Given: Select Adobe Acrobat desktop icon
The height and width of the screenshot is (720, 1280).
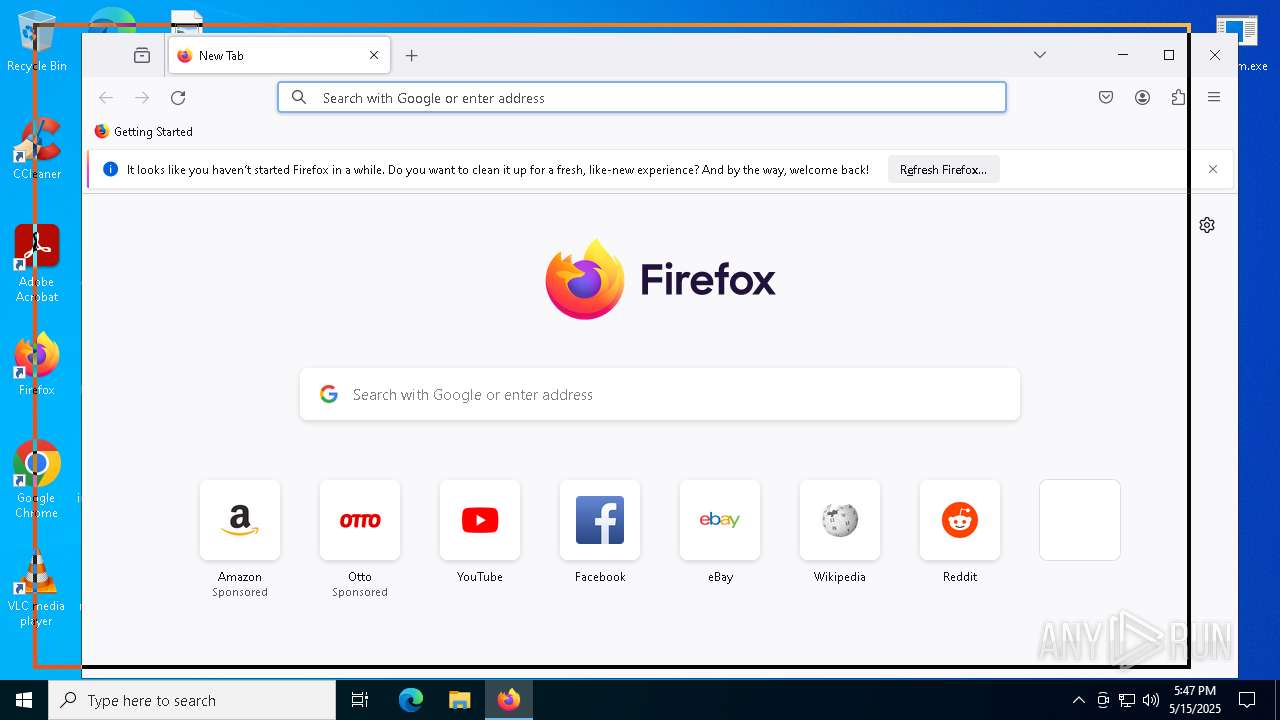Looking at the screenshot, I should tap(37, 264).
